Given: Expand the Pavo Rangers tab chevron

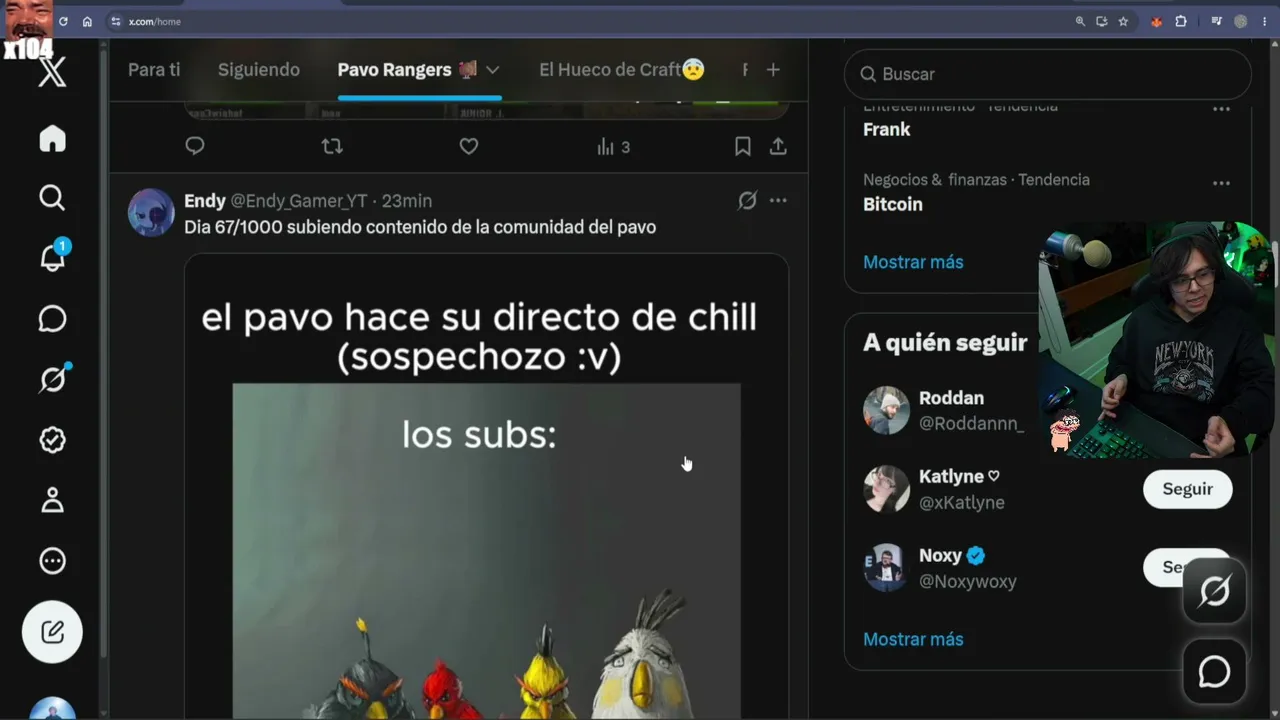Looking at the screenshot, I should tap(492, 70).
